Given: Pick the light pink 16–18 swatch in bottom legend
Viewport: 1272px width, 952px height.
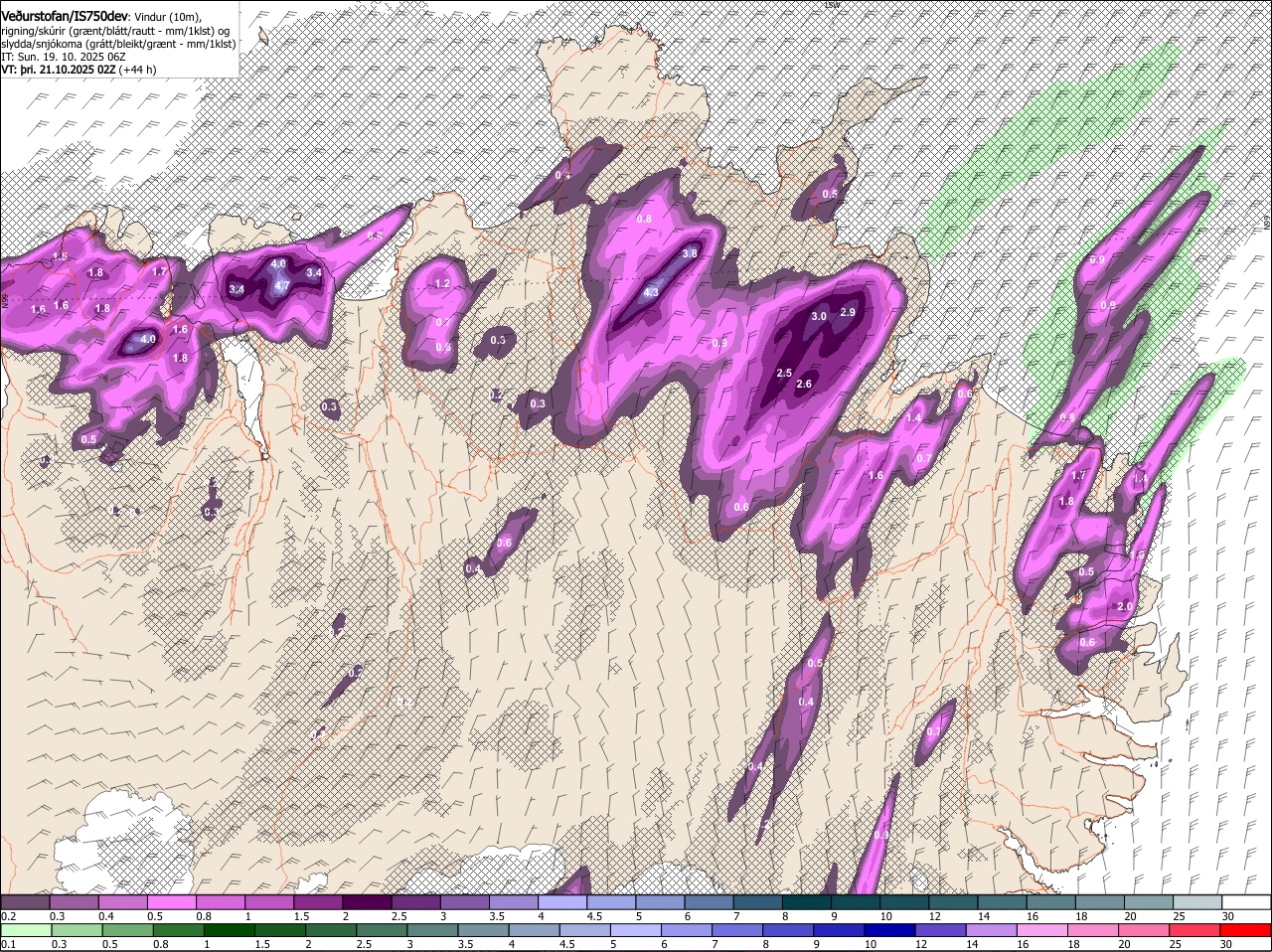Looking at the screenshot, I should pyautogui.click(x=1042, y=931).
